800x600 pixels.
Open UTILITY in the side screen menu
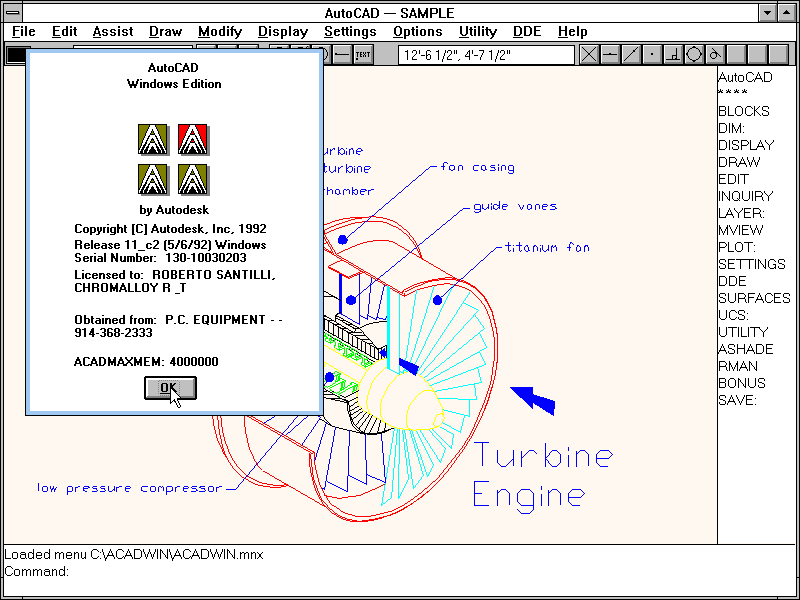click(x=743, y=332)
